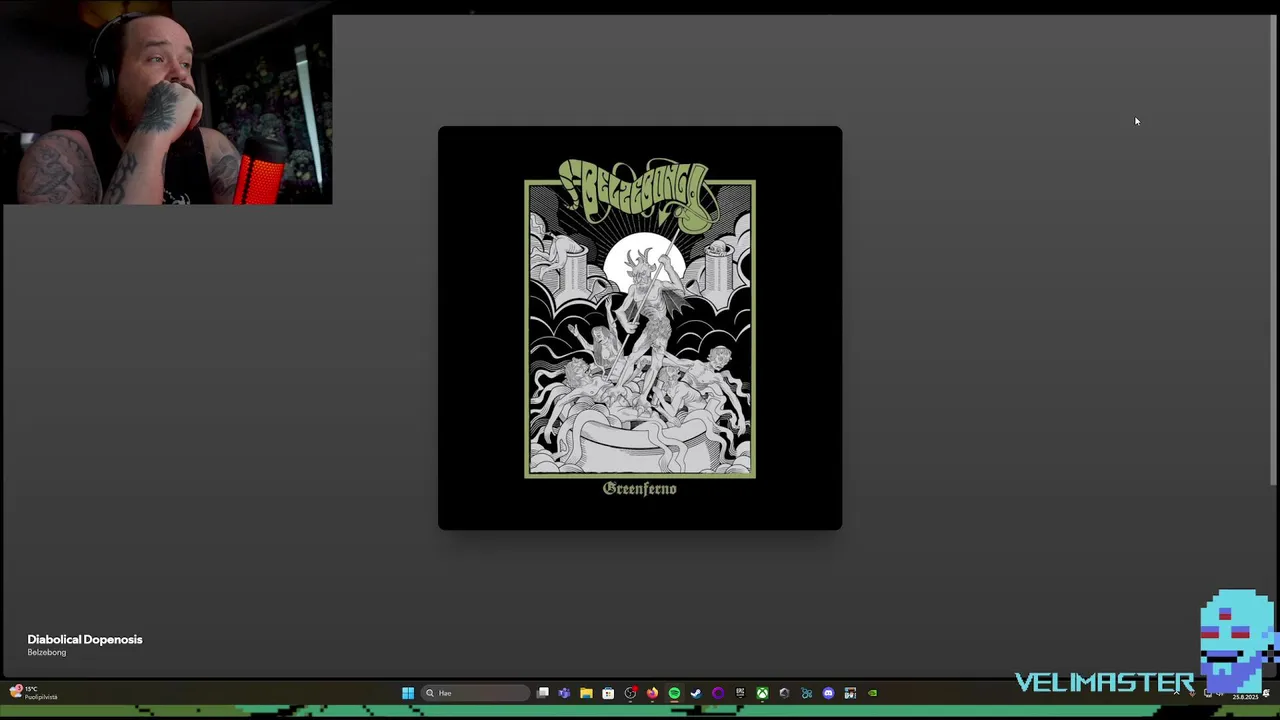Screen dimensions: 1280x720
Task: Open the blue network-style app icon in taskbar
Action: (x=806, y=693)
